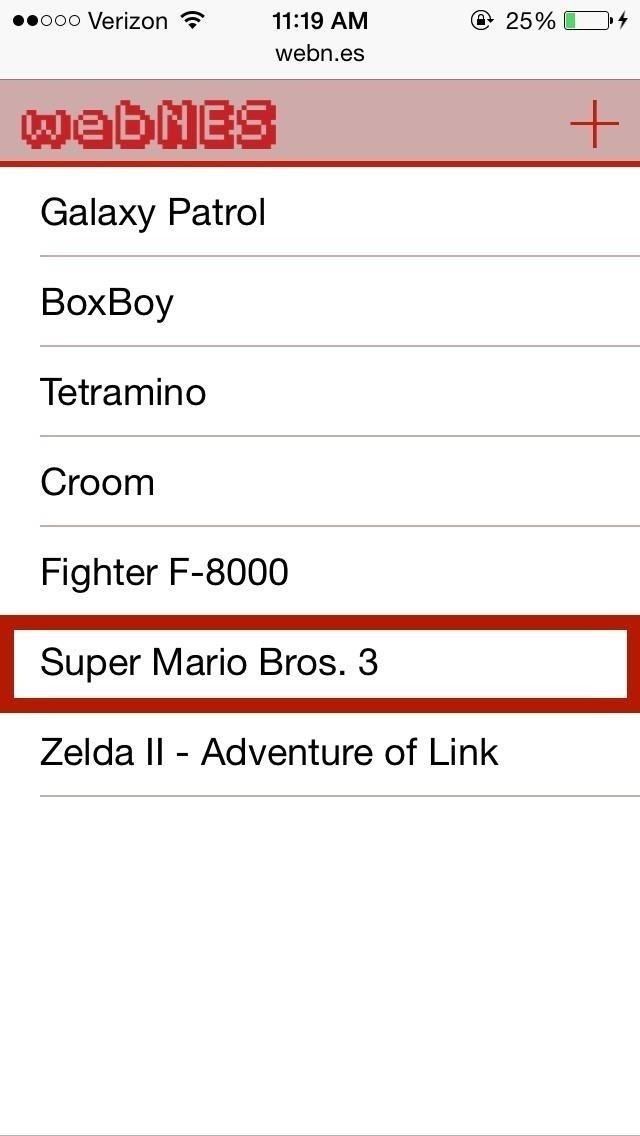Tap the 11:19 AM clock

(320, 20)
